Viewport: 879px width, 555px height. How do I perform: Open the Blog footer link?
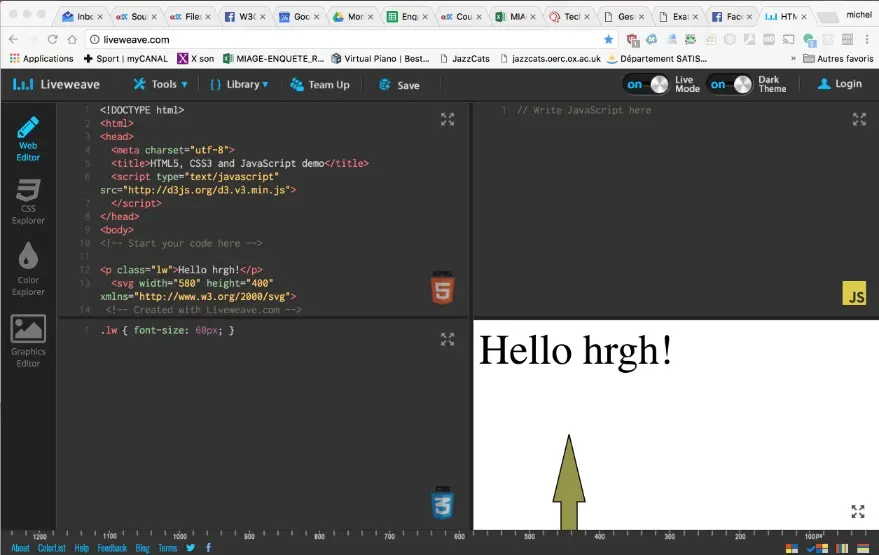pos(142,548)
